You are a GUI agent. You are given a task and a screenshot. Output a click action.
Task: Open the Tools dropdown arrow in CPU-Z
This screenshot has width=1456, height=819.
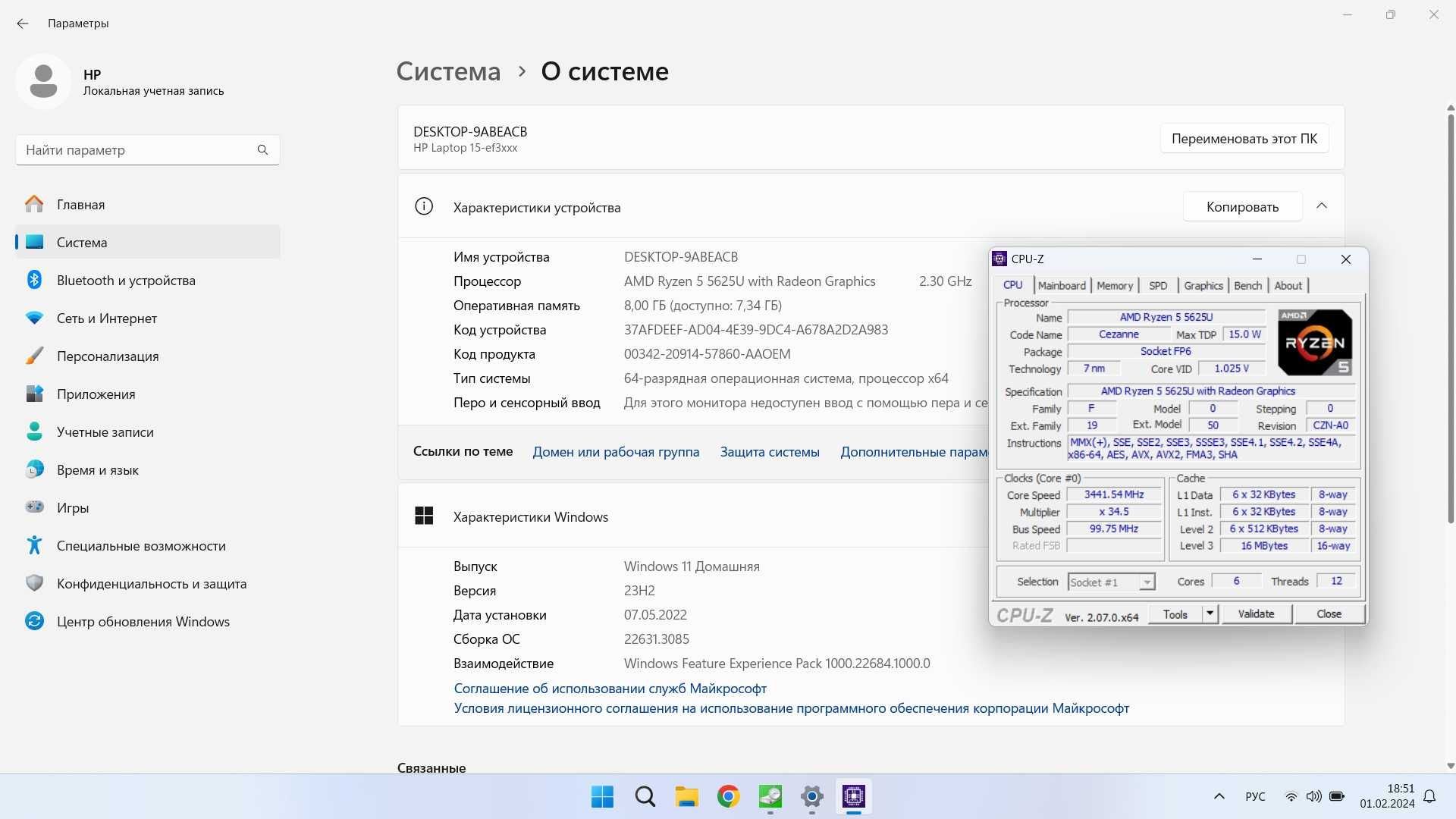[1210, 613]
